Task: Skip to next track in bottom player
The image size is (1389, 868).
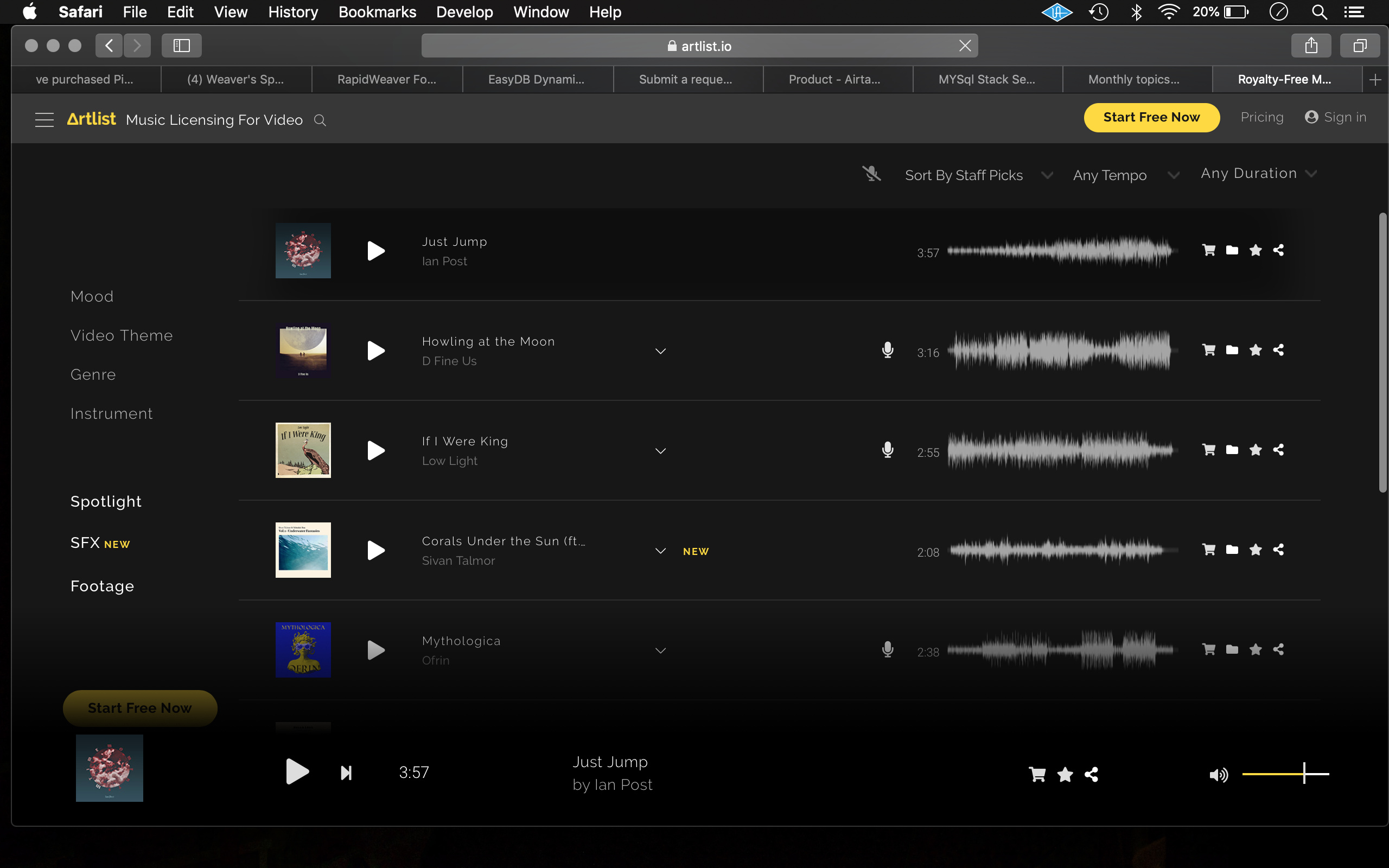Action: click(x=346, y=773)
